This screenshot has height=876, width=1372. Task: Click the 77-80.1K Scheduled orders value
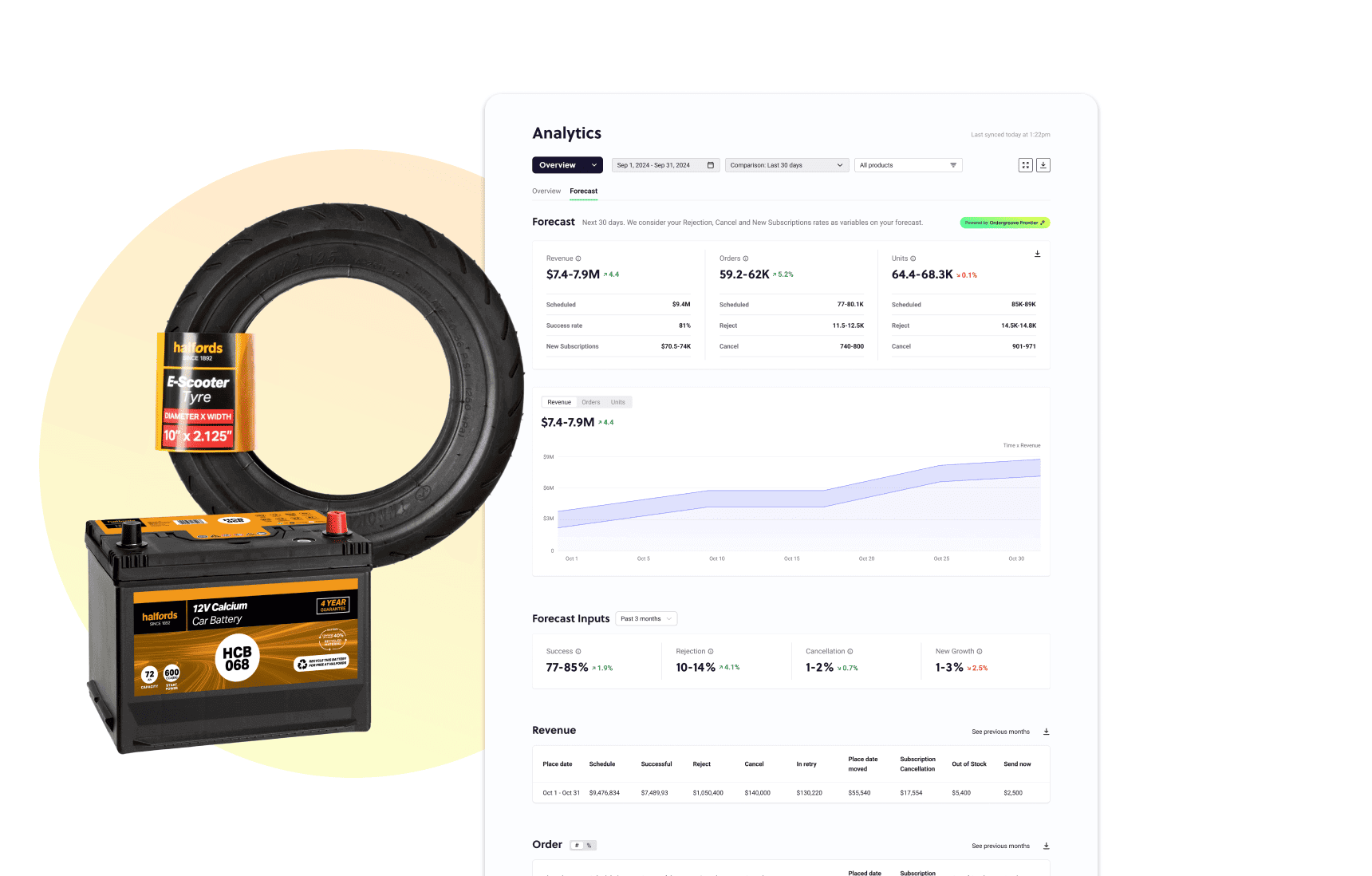coord(850,305)
